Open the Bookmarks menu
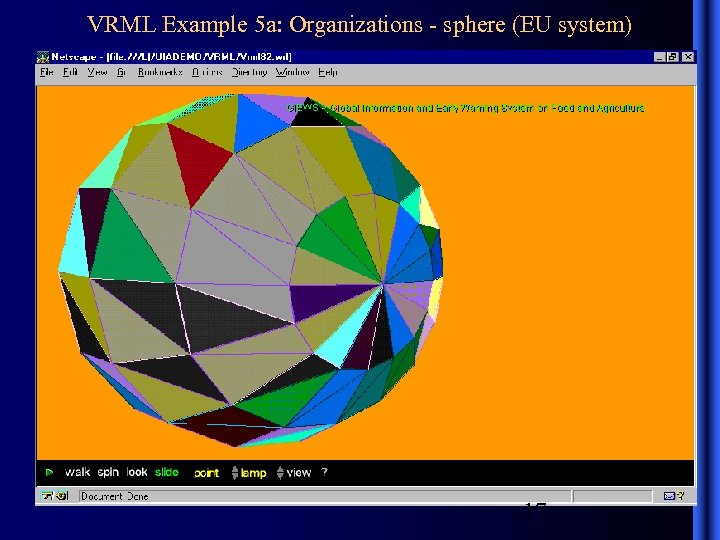 point(160,72)
